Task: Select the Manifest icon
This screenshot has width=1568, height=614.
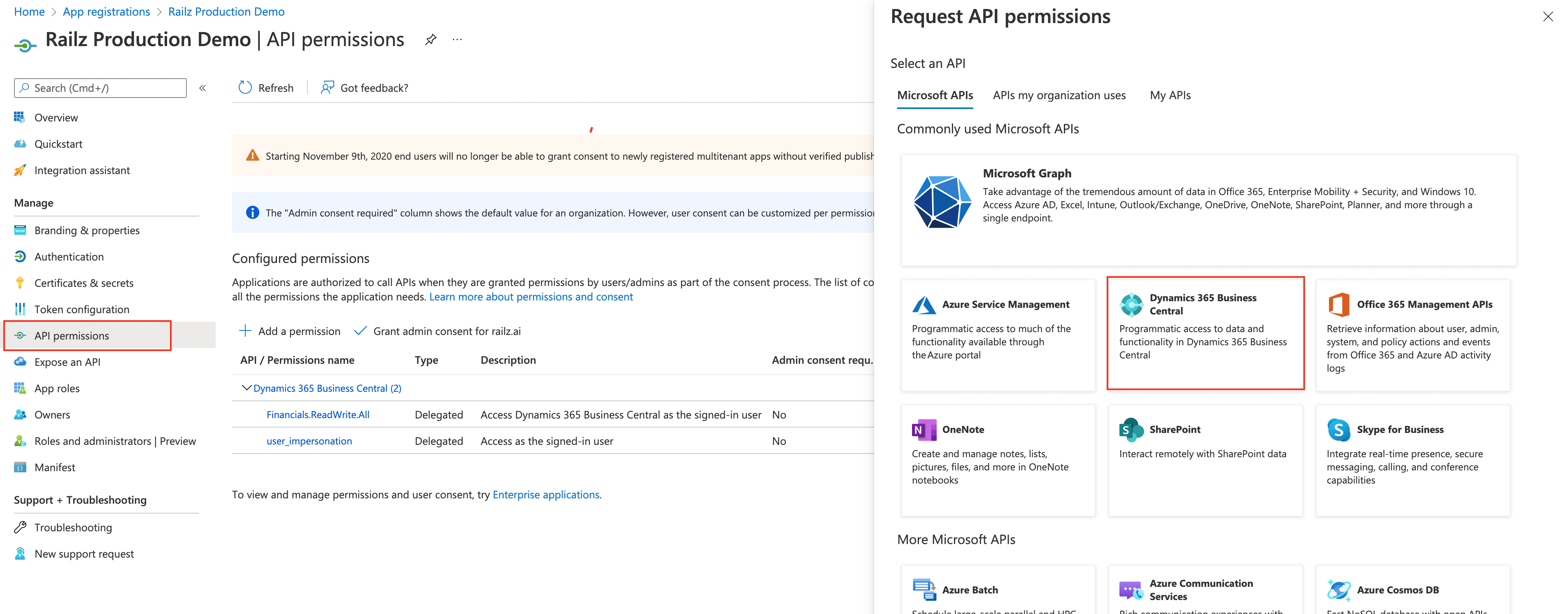Action: [20, 467]
